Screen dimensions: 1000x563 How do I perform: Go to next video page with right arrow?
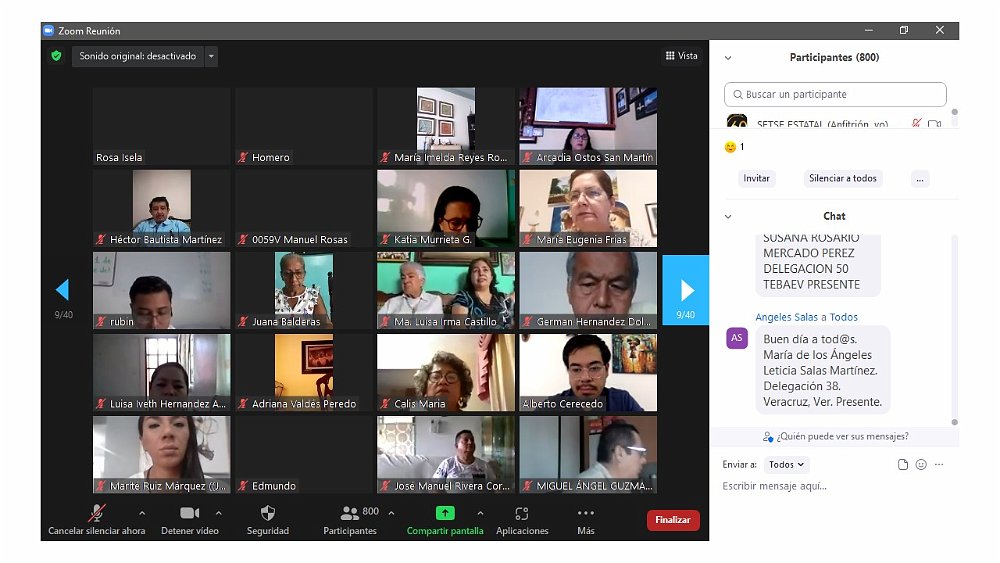[686, 290]
